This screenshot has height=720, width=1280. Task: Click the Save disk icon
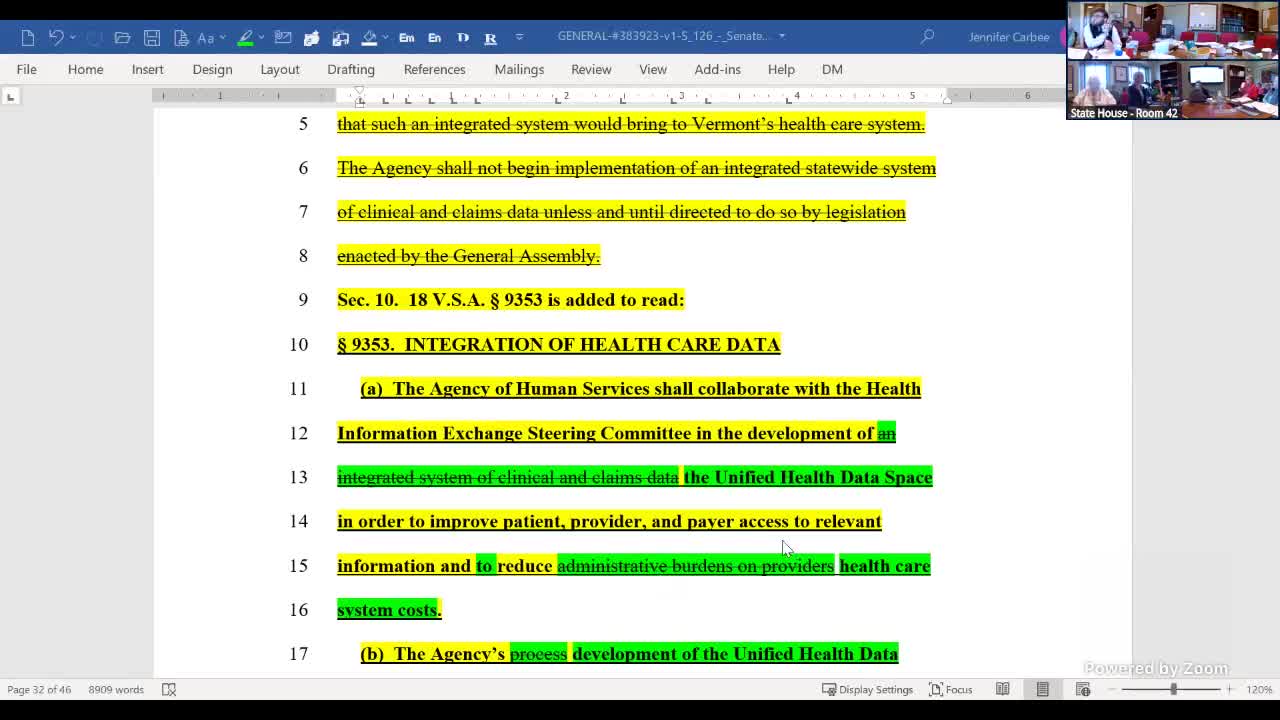tap(152, 37)
